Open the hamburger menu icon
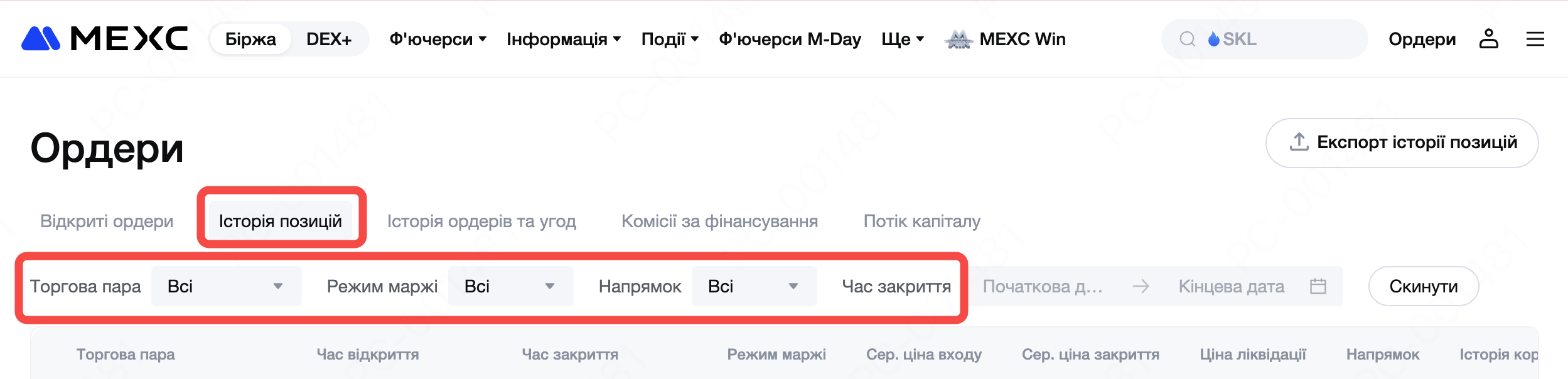The image size is (1568, 379). 1535,39
